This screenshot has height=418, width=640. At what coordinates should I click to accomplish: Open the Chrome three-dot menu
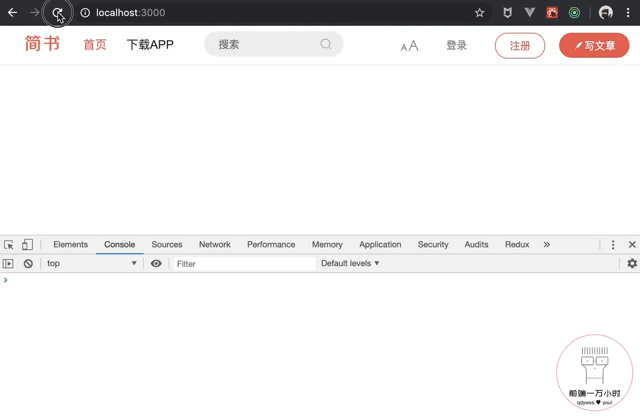pyautogui.click(x=628, y=13)
